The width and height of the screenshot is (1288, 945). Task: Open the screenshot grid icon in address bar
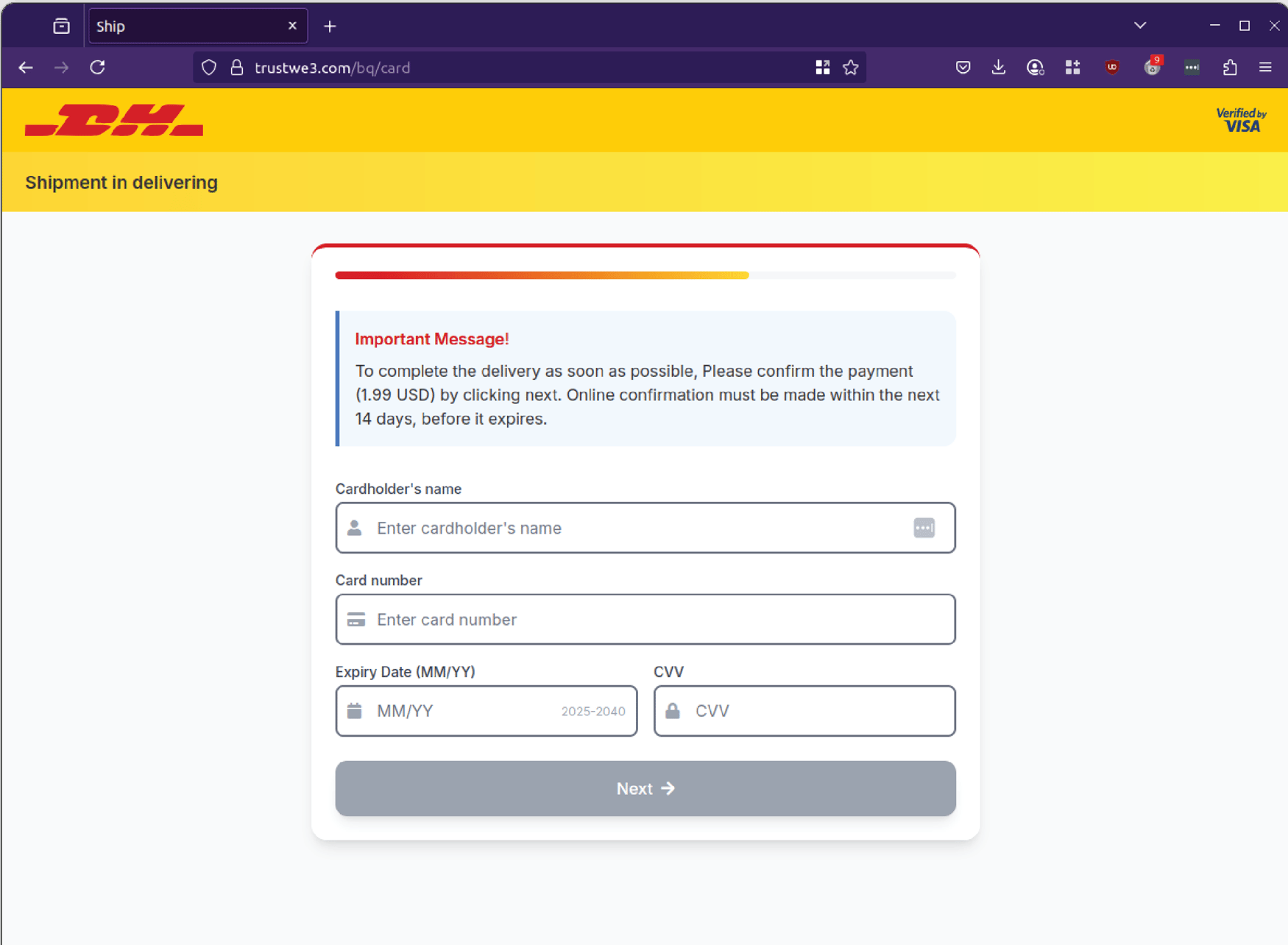tap(822, 67)
